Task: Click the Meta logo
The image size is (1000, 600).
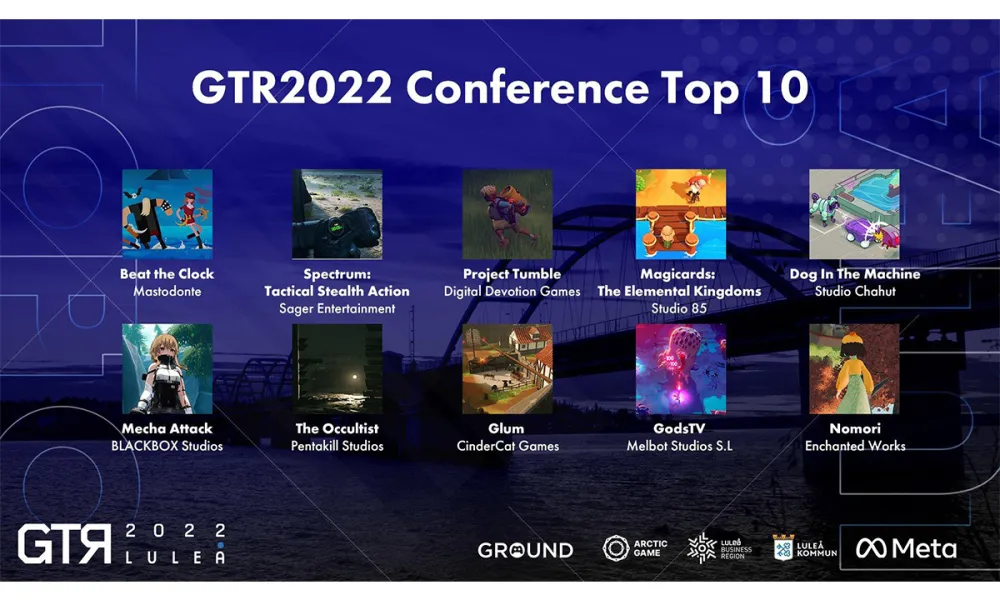Action: (906, 548)
